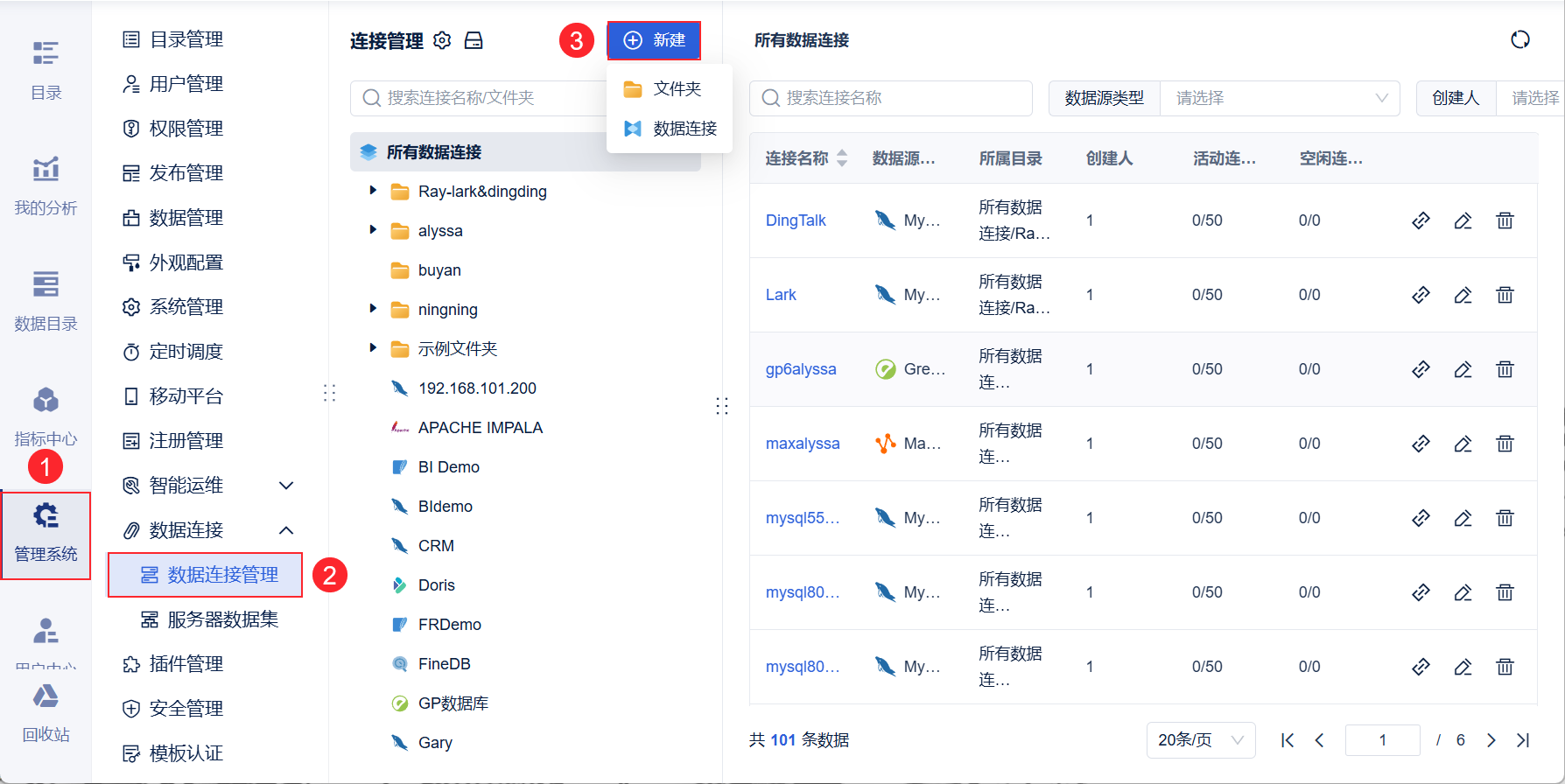
Task: Open 定时调度 in the side menu
Action: (x=173, y=352)
